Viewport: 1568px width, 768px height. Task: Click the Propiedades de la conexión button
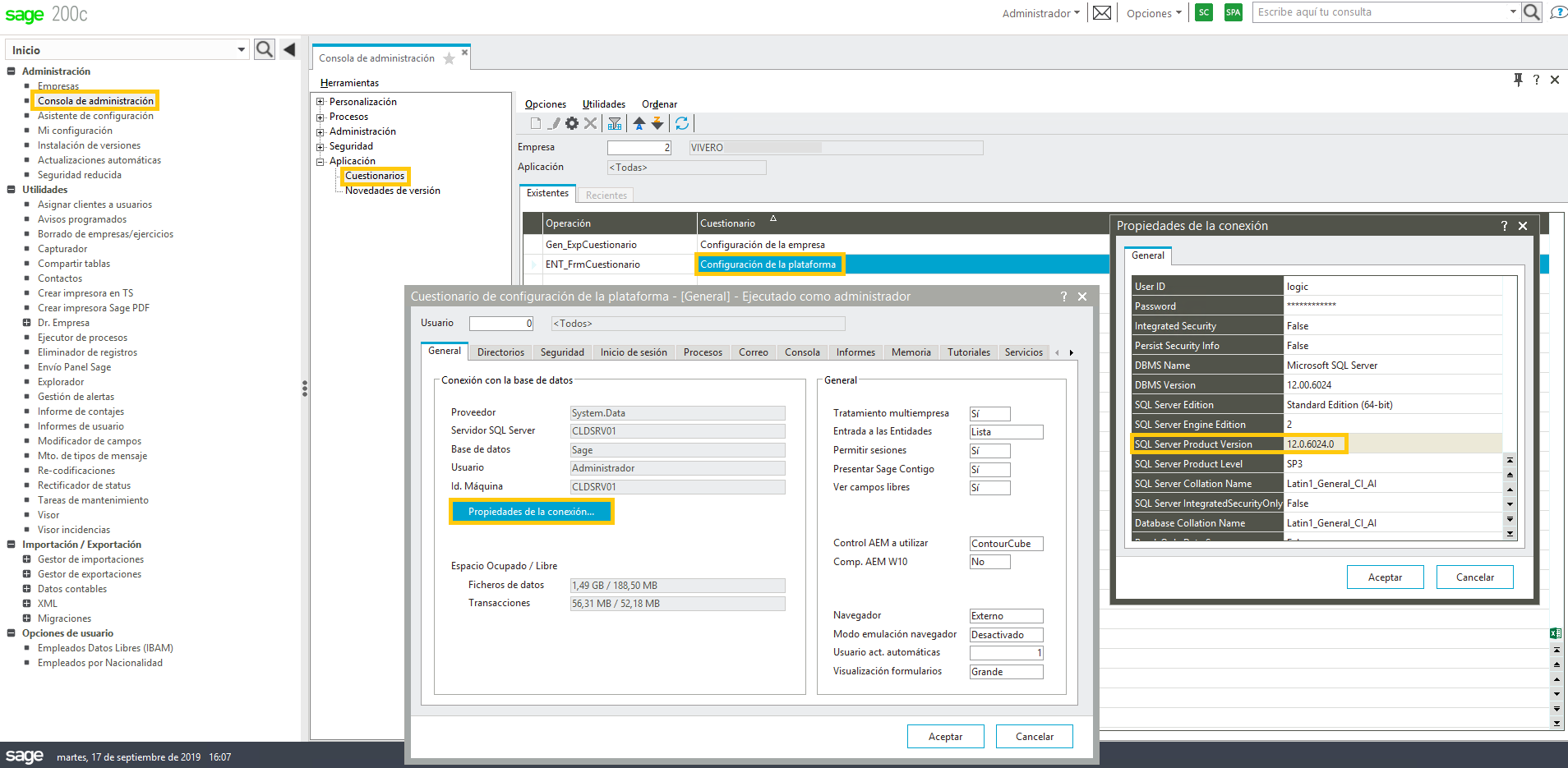[531, 512]
